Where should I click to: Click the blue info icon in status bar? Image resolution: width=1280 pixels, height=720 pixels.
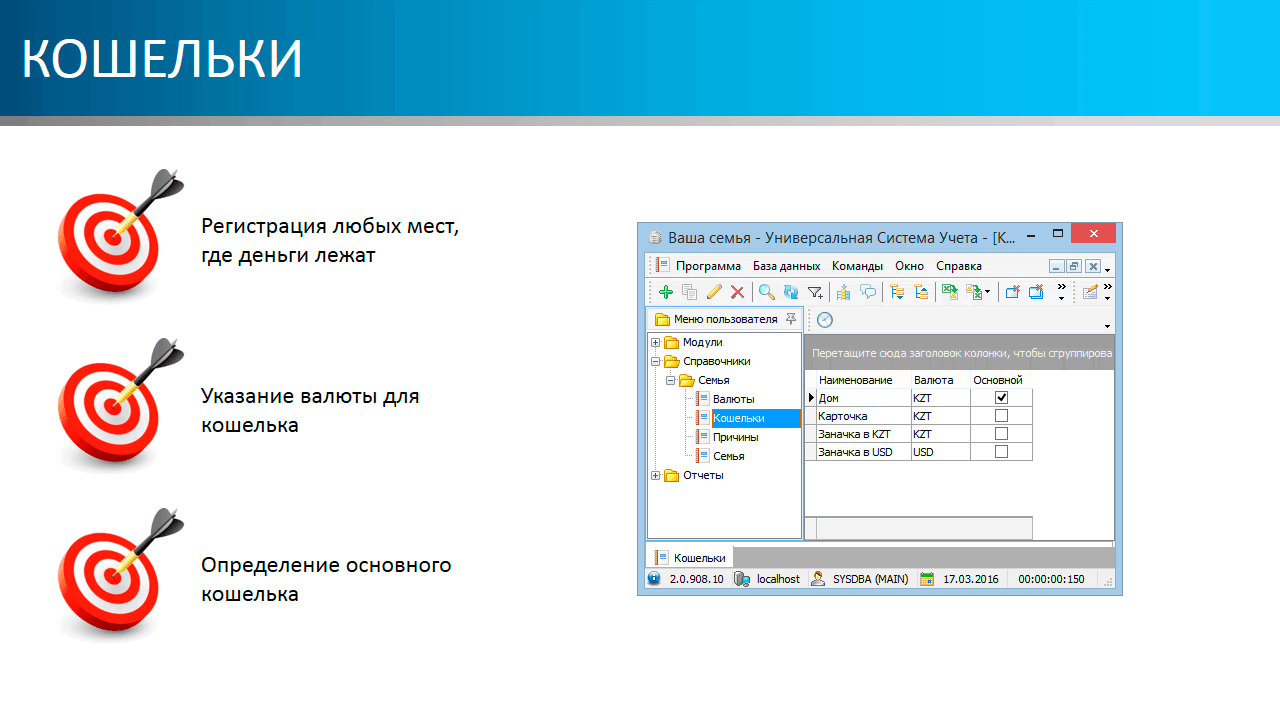tap(653, 579)
